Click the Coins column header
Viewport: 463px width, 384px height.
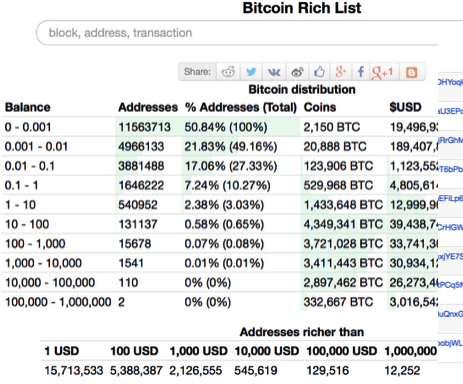click(x=320, y=107)
